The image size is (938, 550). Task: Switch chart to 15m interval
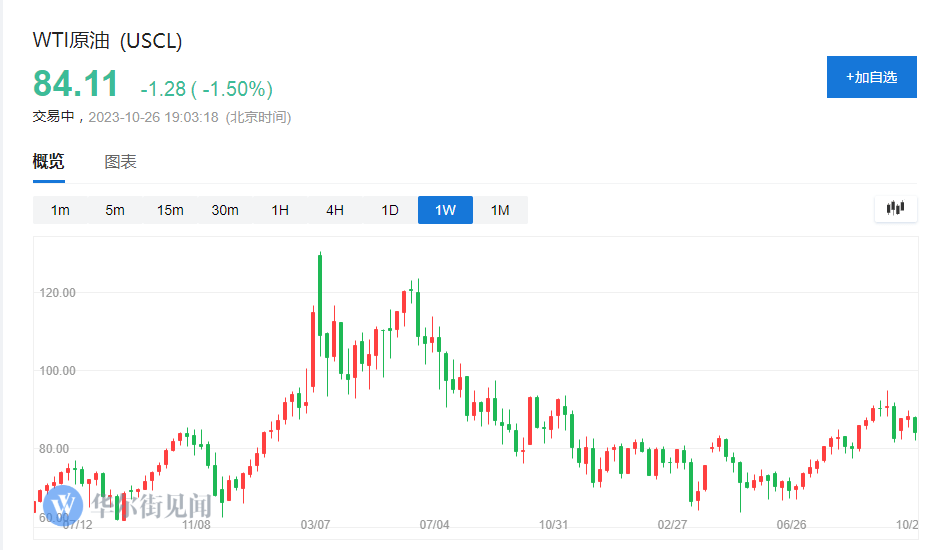(x=170, y=210)
